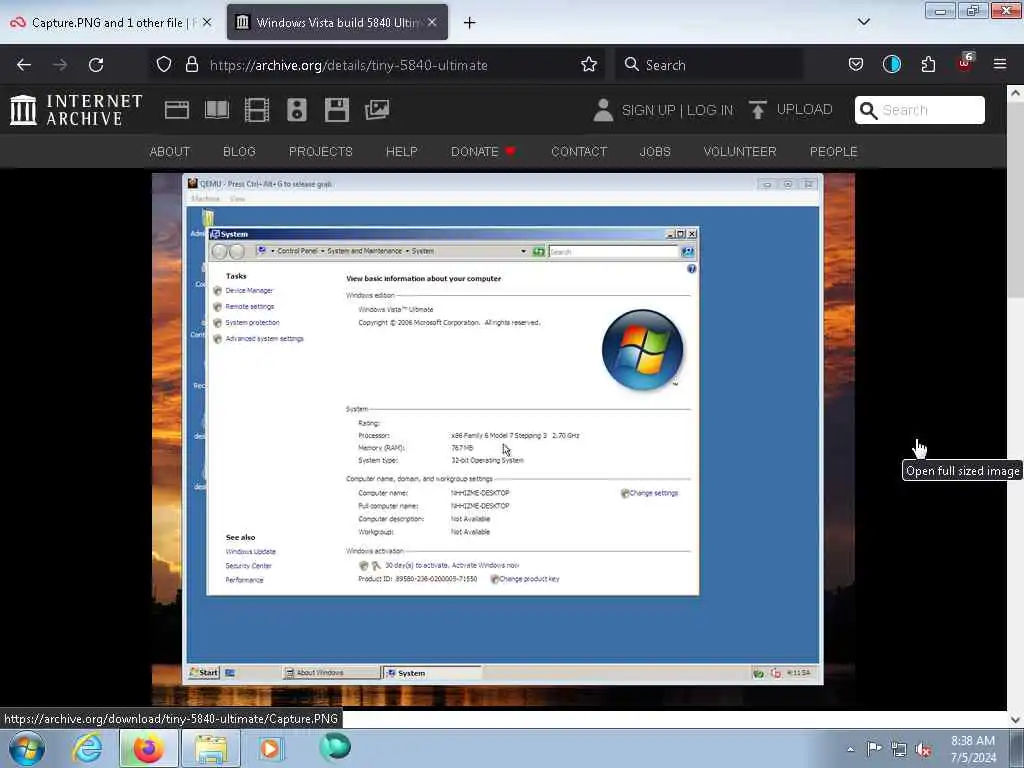This screenshot has width=1024, height=768.
Task: Click UPLOAD text link
Action: pos(804,109)
